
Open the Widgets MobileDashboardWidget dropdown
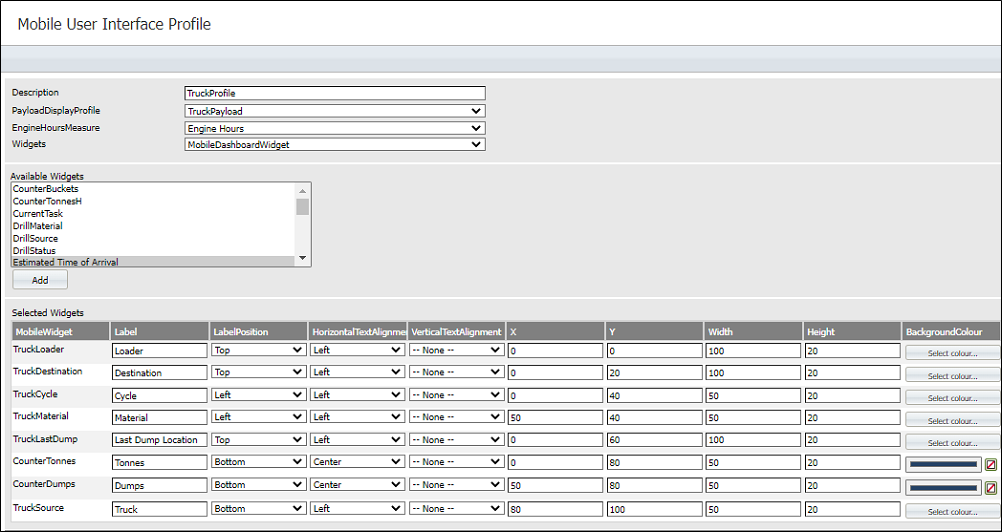tap(335, 144)
